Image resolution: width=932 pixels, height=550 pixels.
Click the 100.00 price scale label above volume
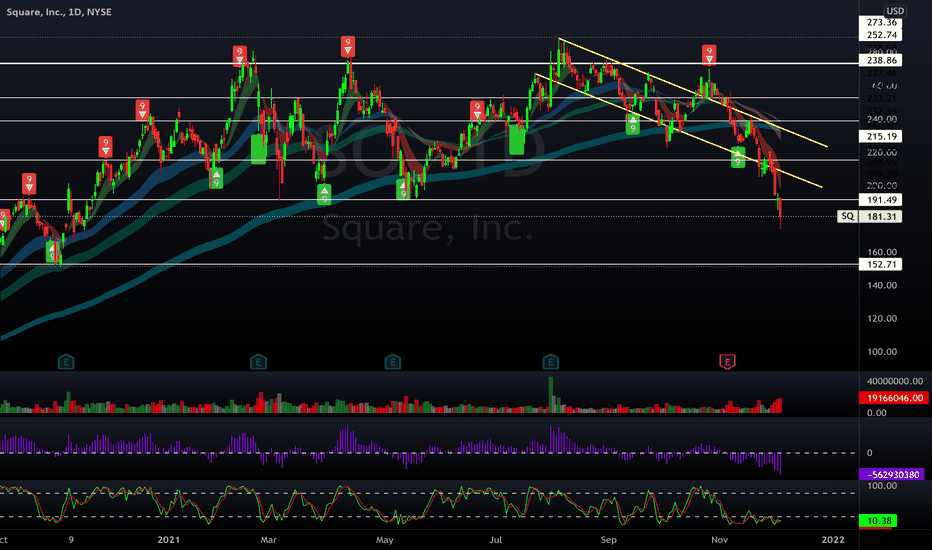[x=881, y=351]
